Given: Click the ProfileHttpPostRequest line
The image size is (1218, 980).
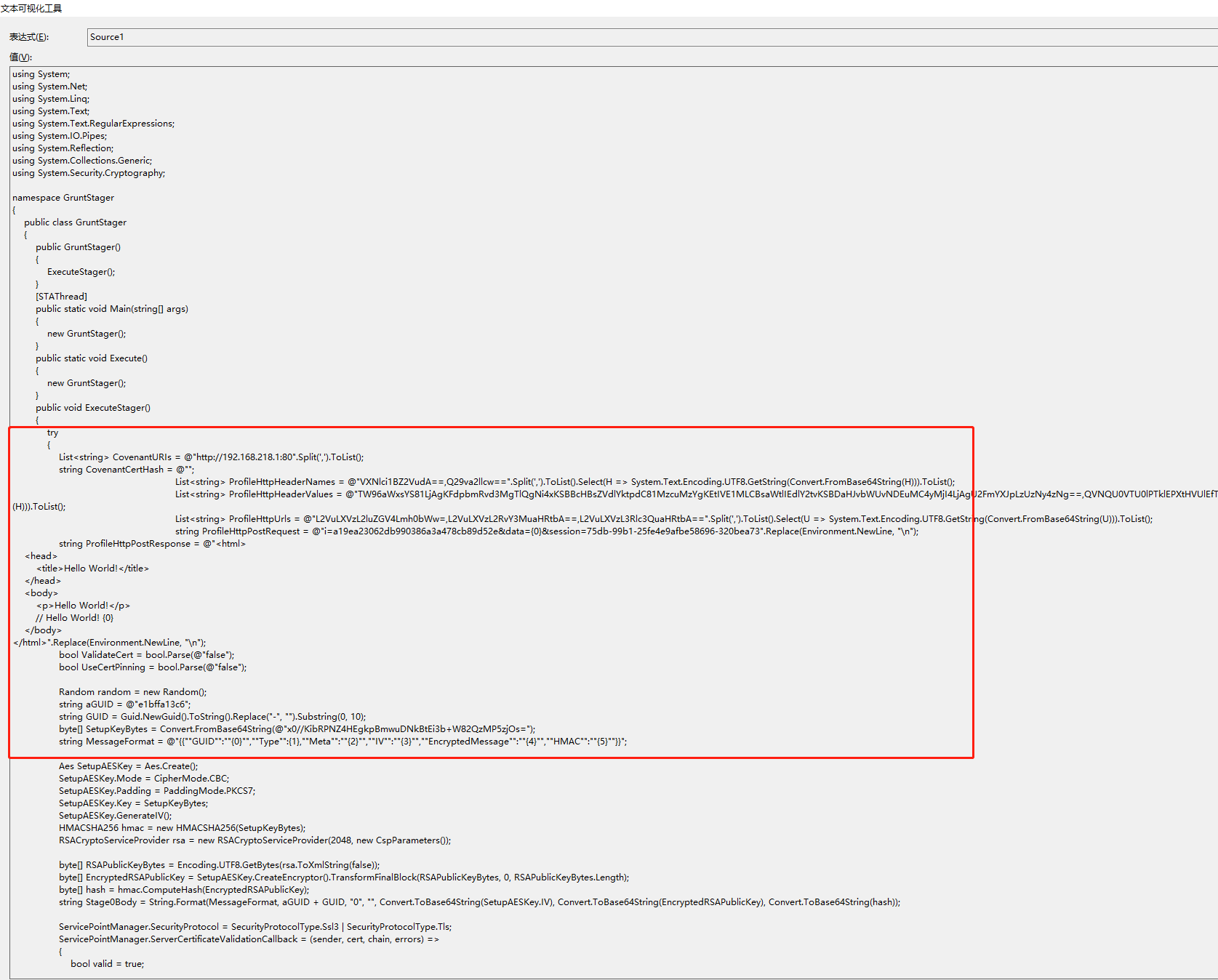Looking at the screenshot, I should pyautogui.click(x=547, y=531).
